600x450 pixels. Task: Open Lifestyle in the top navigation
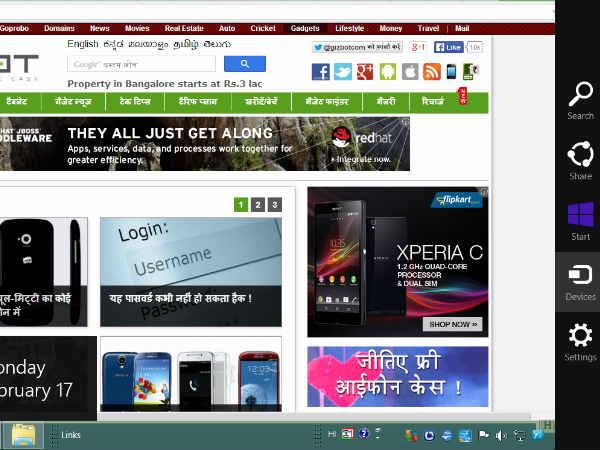[349, 28]
